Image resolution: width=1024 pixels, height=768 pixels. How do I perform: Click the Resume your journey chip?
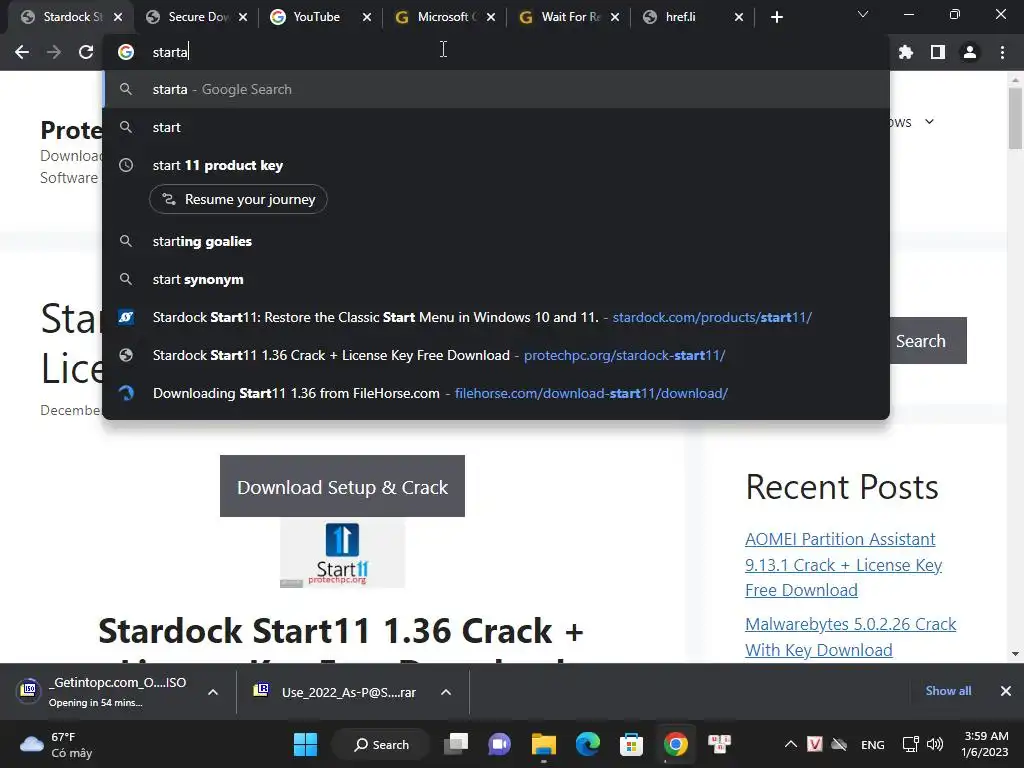[238, 199]
